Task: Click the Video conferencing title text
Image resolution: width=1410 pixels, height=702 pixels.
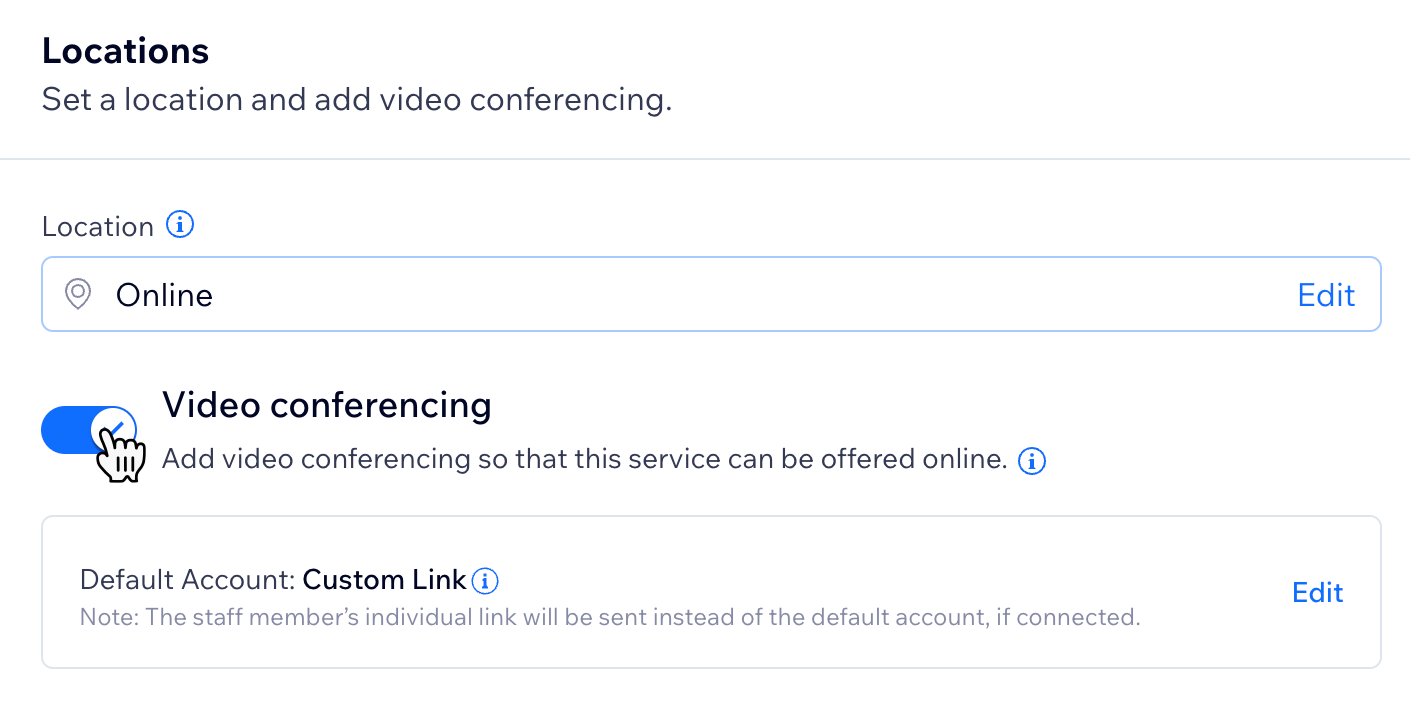Action: pos(327,405)
